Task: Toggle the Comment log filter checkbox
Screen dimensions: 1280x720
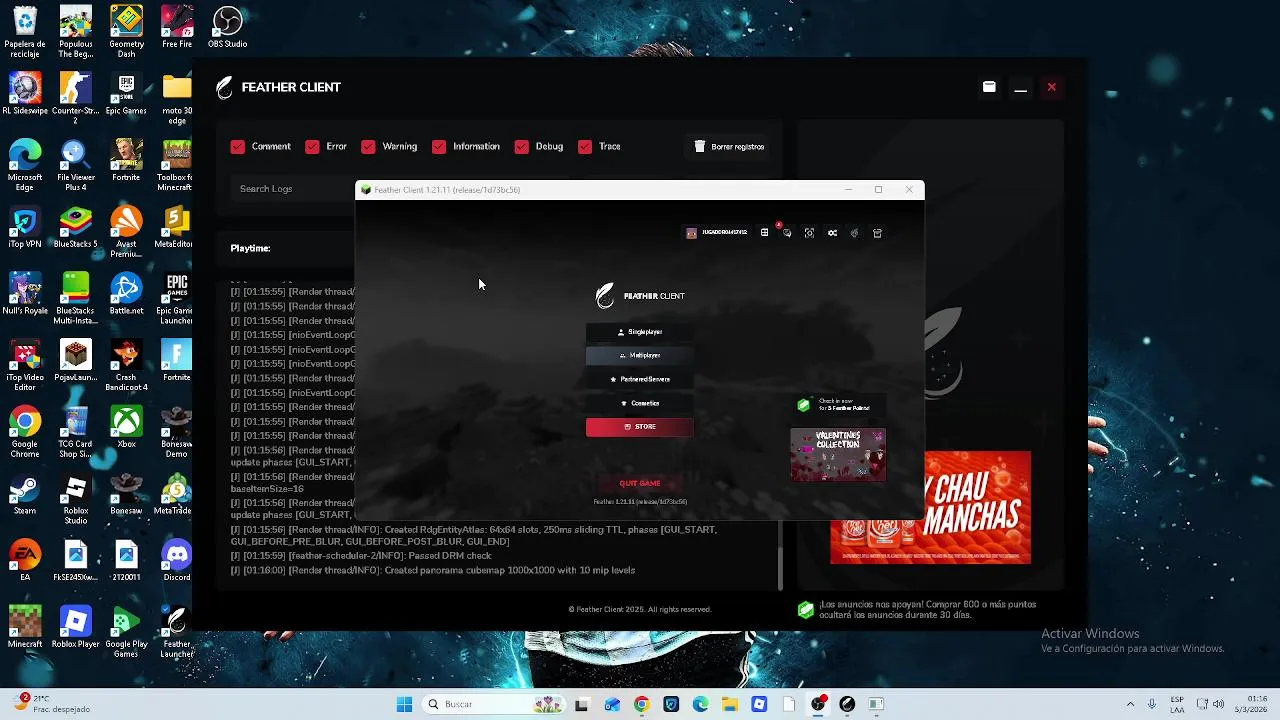Action: pos(237,147)
